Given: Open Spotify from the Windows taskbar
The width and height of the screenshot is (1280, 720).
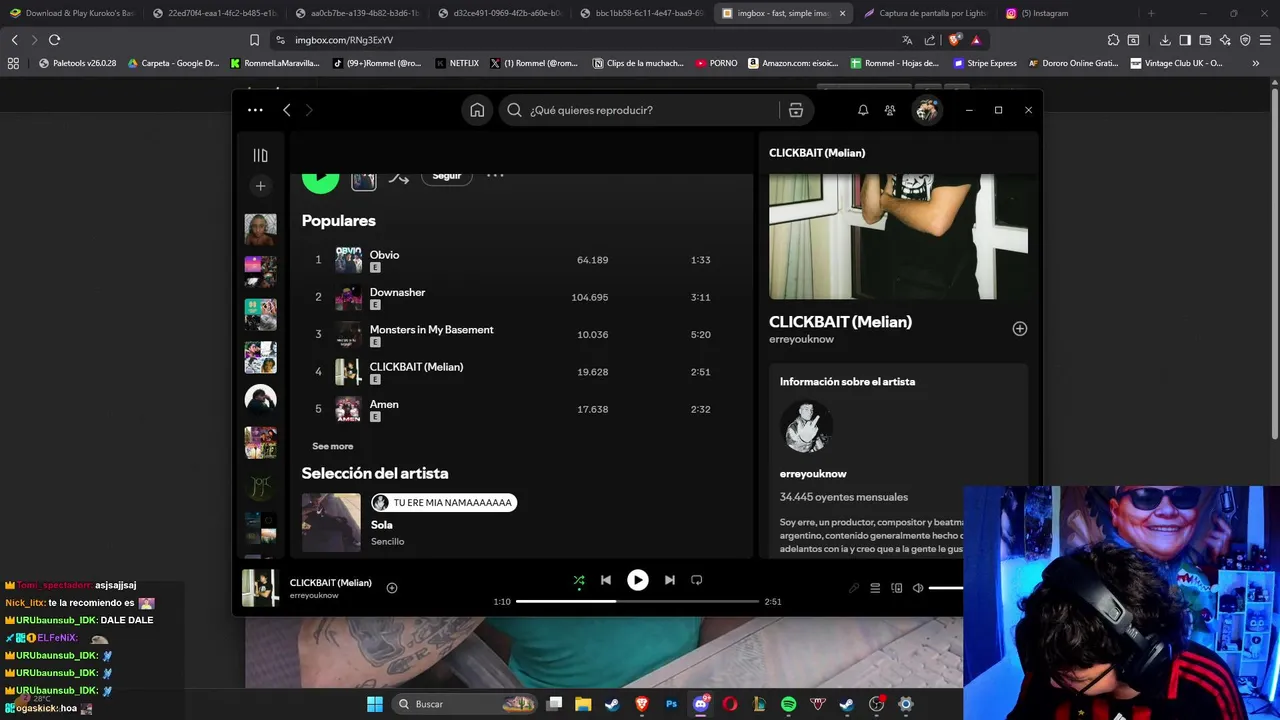Looking at the screenshot, I should tap(788, 704).
